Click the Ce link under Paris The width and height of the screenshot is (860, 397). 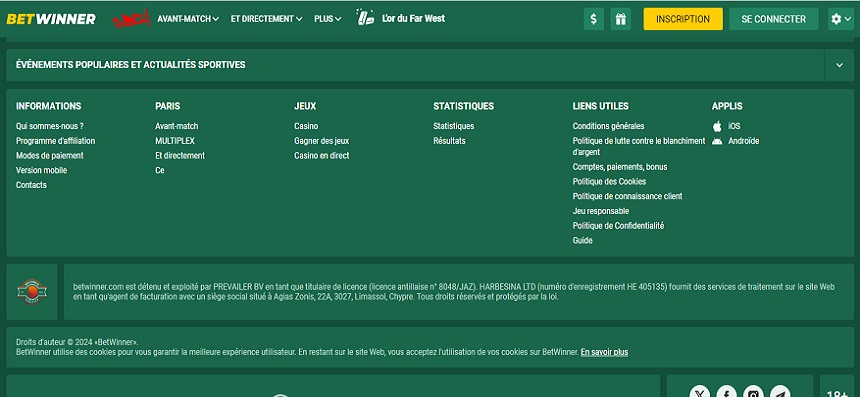point(160,171)
